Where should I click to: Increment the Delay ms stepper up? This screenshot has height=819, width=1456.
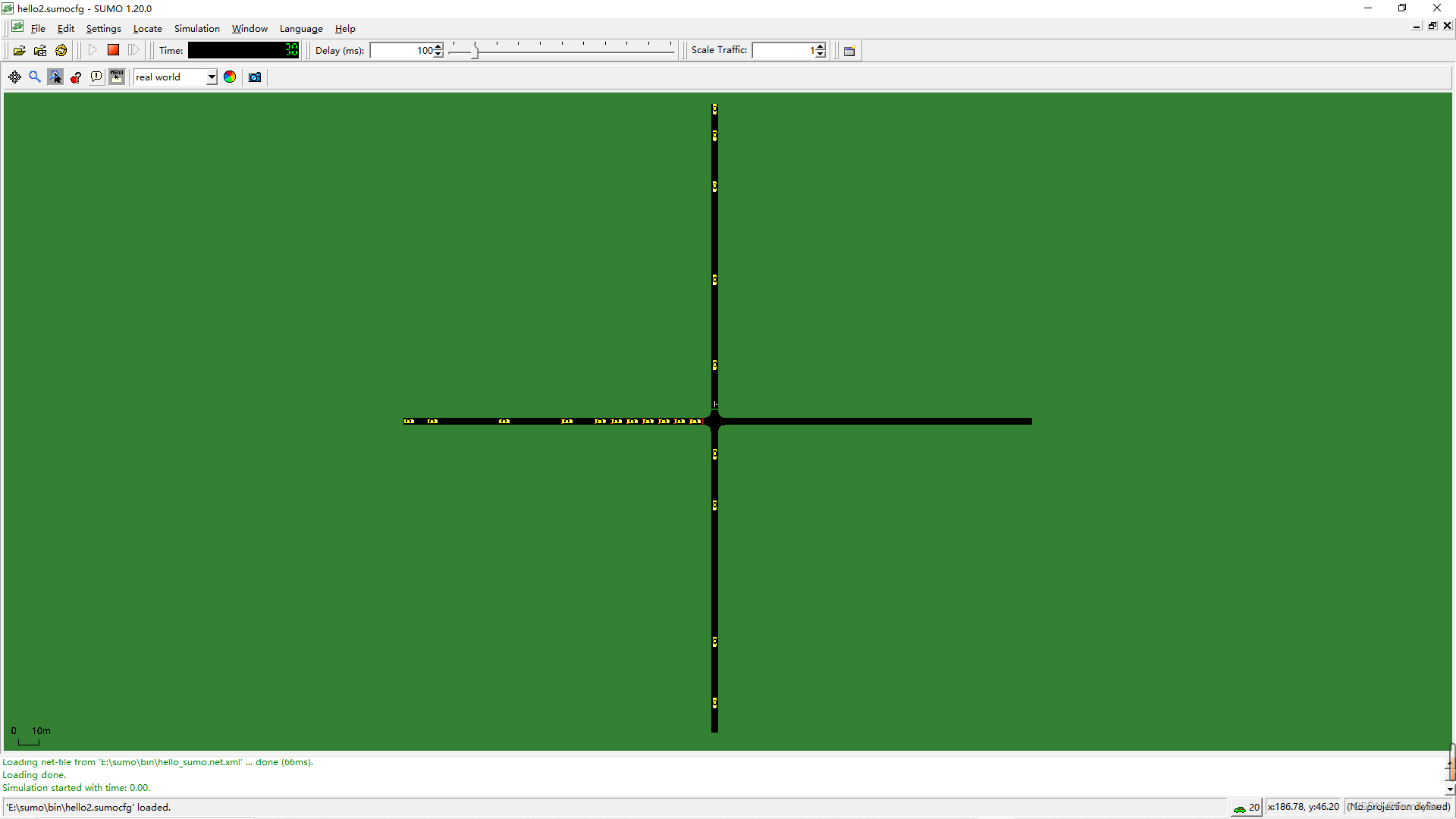(440, 47)
